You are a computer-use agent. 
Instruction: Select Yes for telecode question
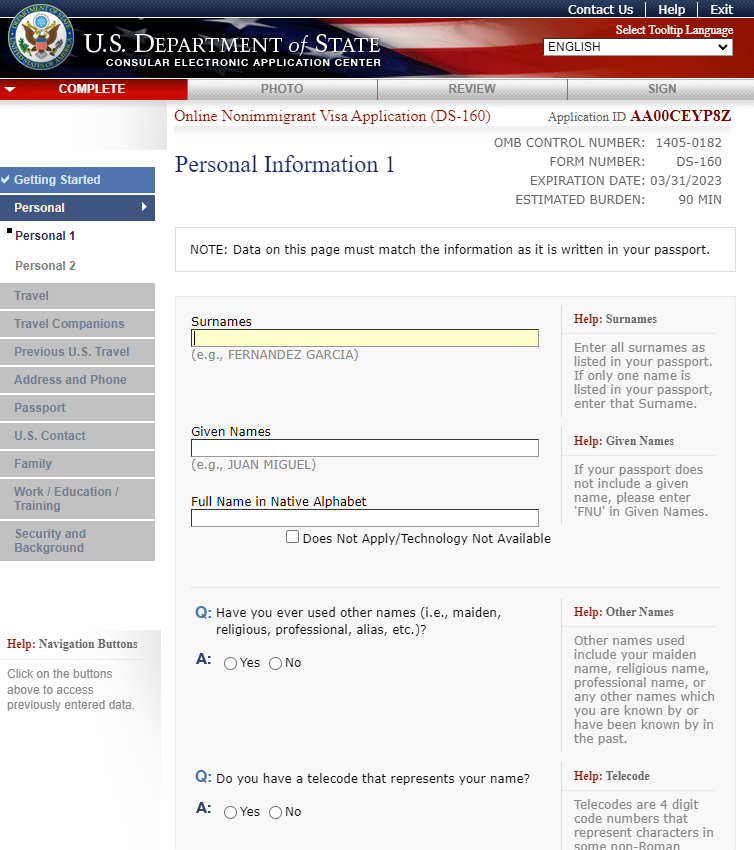[230, 812]
